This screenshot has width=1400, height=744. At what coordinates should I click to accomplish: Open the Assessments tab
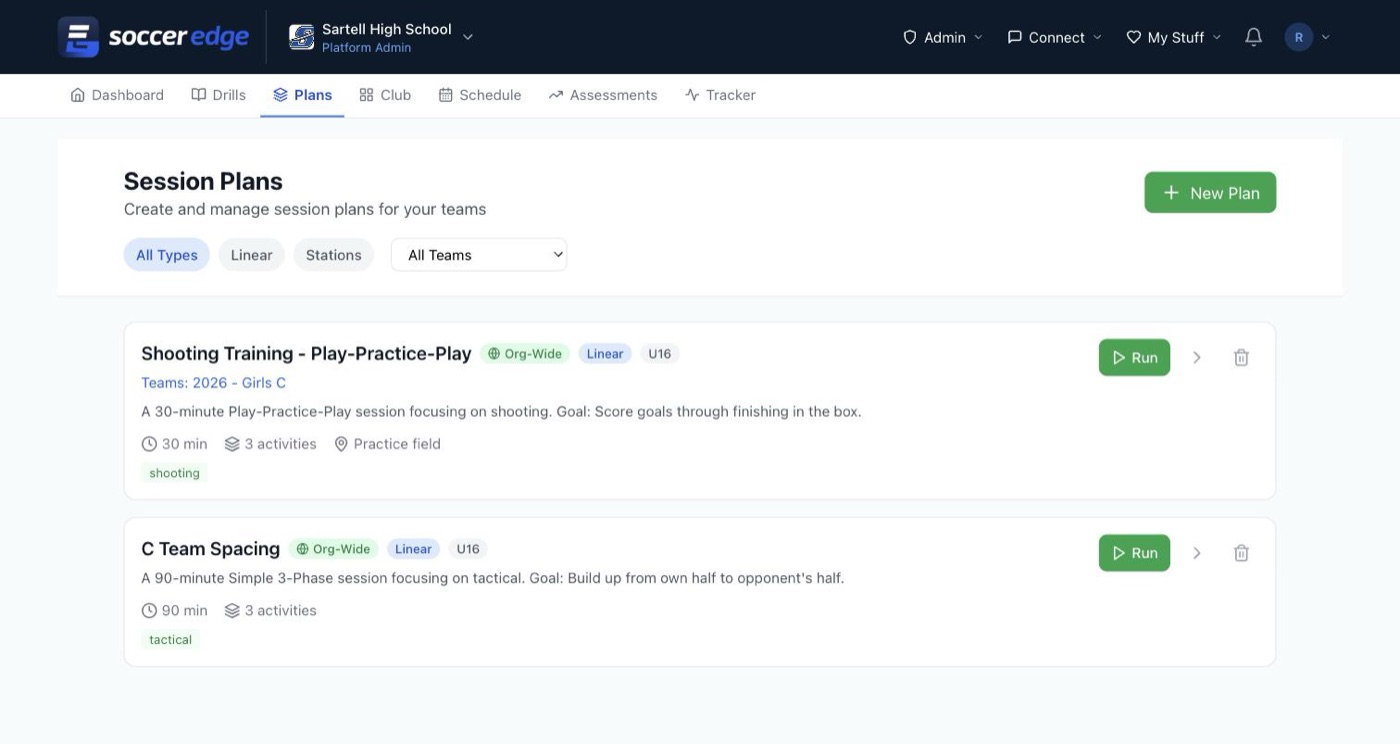tap(603, 95)
